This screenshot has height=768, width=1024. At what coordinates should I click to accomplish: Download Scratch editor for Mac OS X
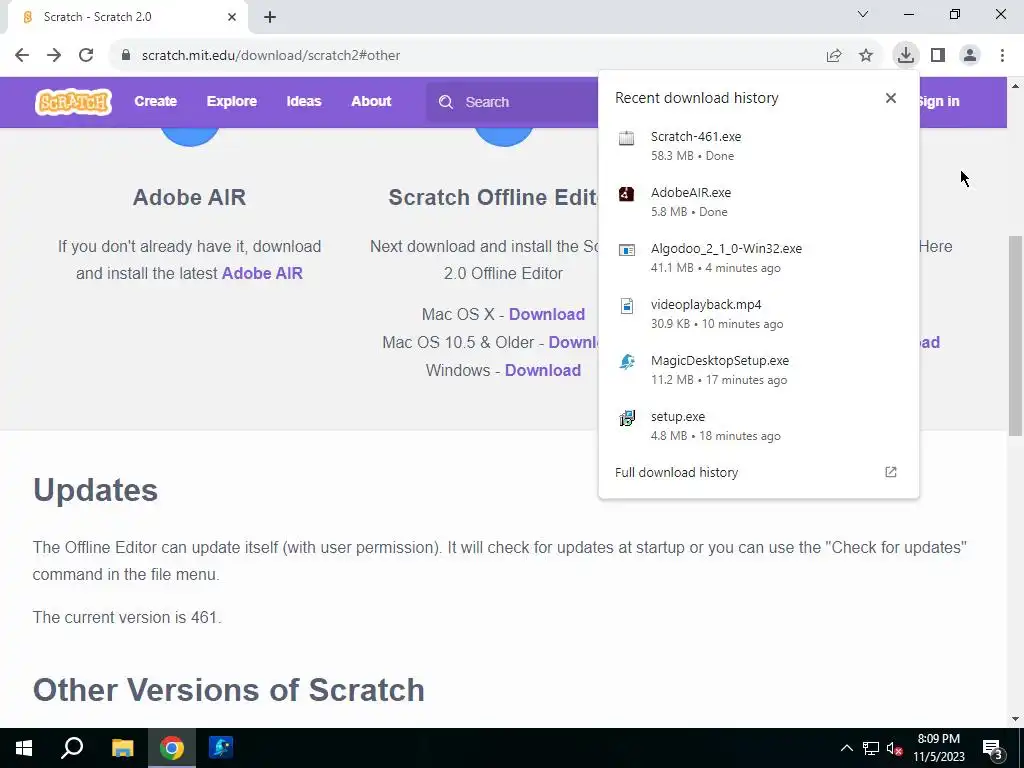pyautogui.click(x=547, y=314)
